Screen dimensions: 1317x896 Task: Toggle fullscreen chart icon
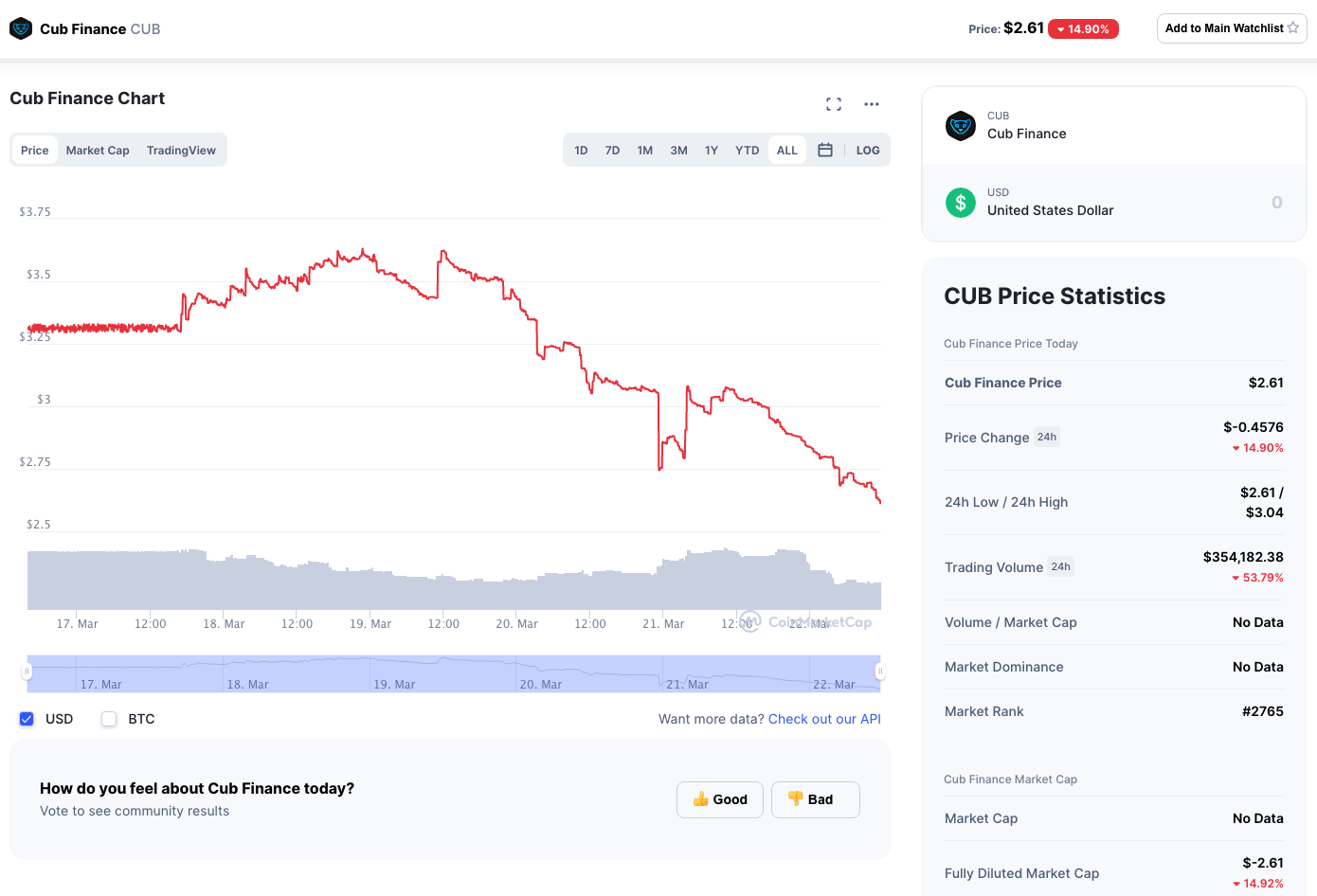(834, 104)
